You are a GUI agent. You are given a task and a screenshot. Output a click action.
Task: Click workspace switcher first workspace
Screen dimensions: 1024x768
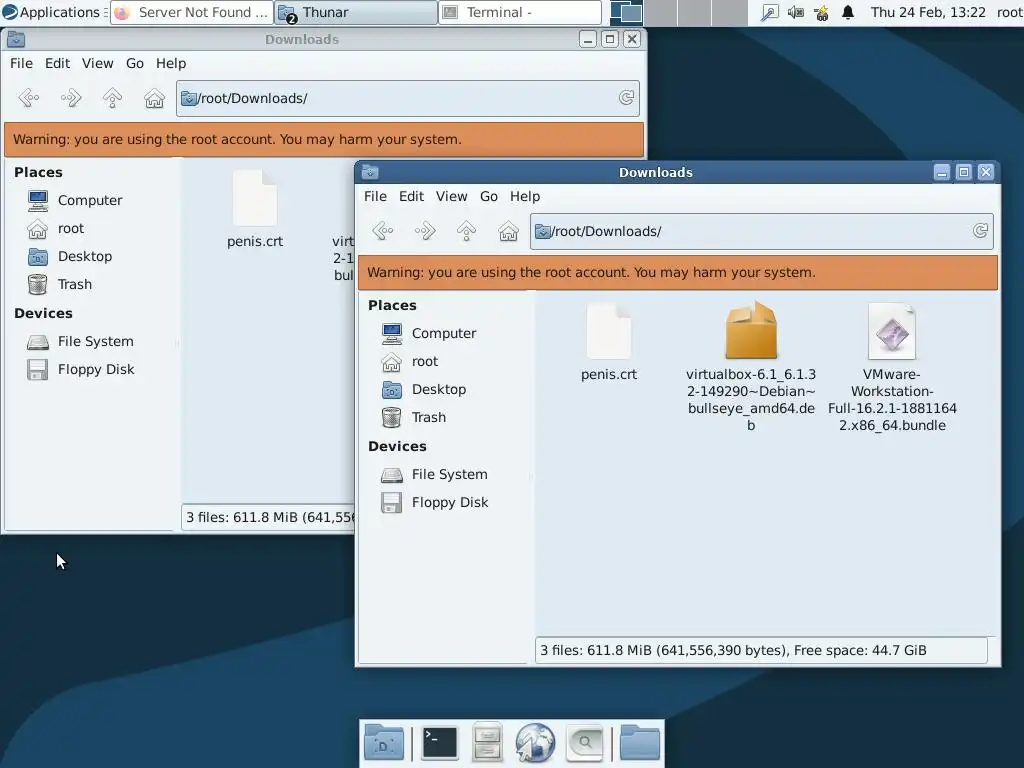626,12
